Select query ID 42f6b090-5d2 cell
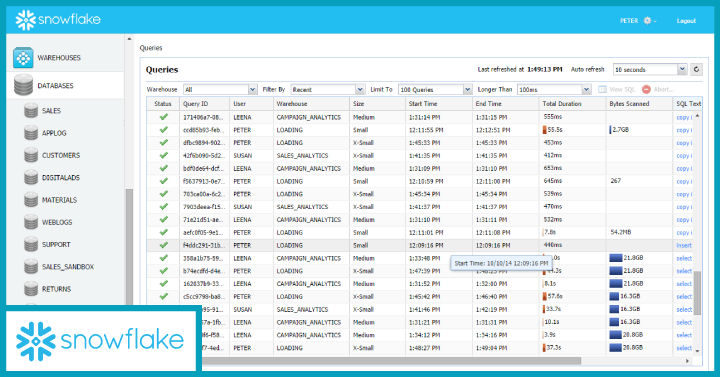720x377 pixels. (x=203, y=156)
